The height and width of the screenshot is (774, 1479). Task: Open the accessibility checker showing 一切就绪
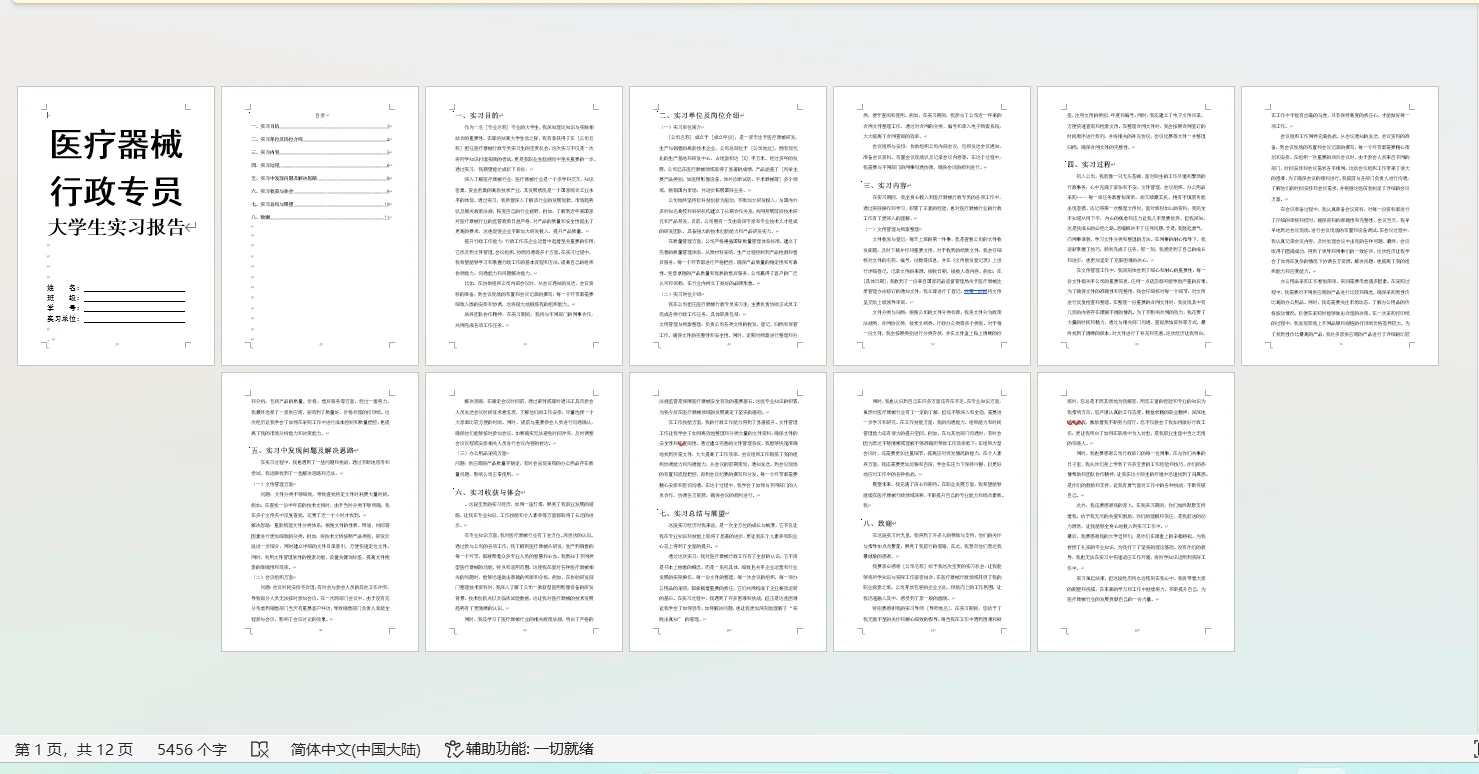tap(516, 748)
